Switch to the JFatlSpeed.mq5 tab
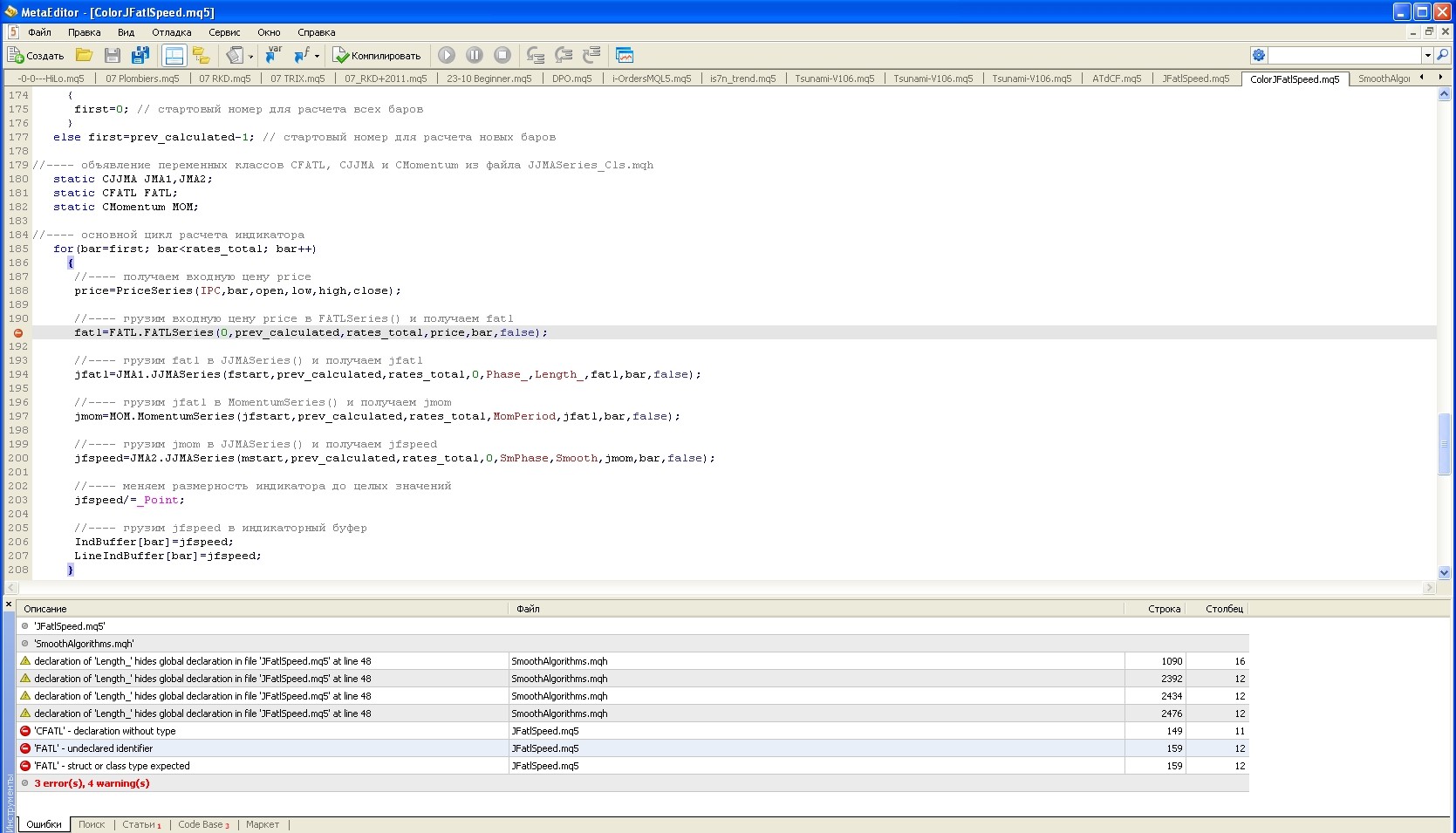The image size is (1456, 833). tap(1196, 78)
